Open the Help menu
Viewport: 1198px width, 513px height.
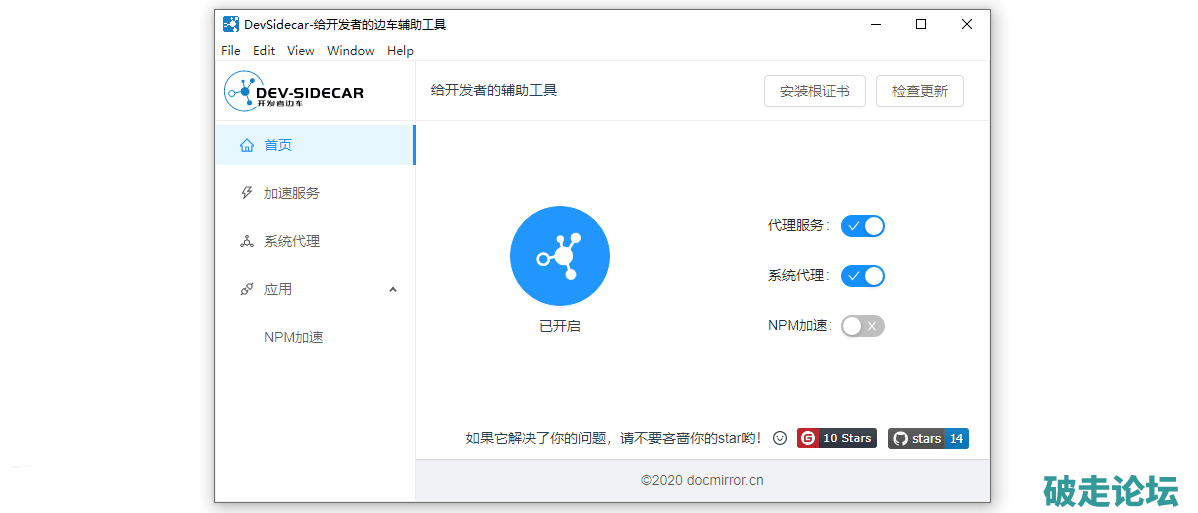pos(400,51)
